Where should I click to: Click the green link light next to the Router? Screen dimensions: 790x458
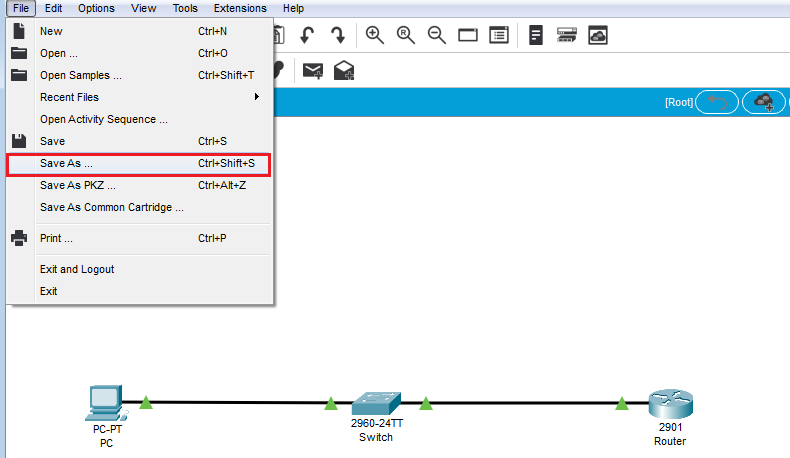(x=622, y=404)
